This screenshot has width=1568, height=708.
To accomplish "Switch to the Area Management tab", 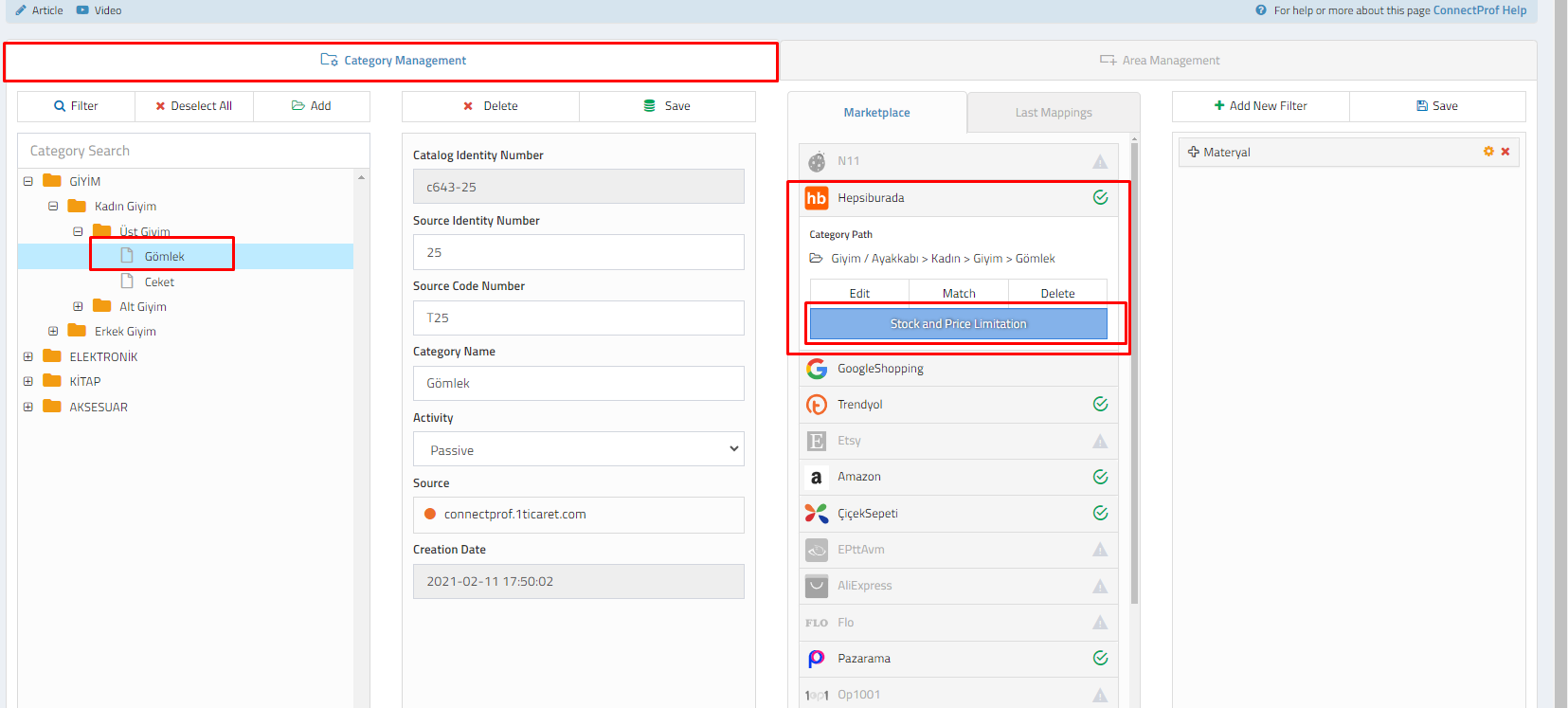I will 1160,61.
